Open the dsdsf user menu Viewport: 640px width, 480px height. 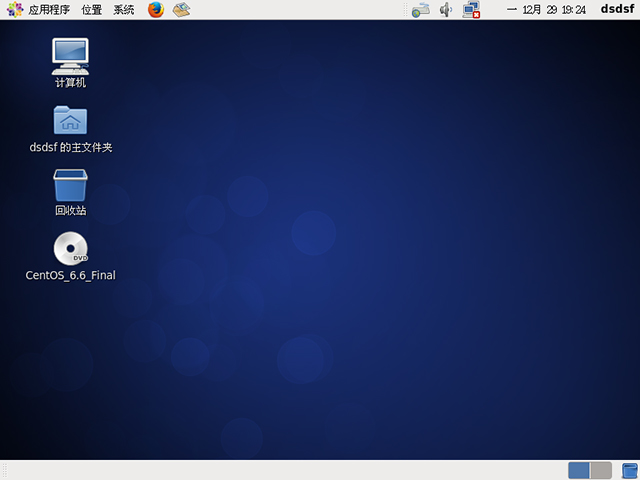pyautogui.click(x=618, y=9)
